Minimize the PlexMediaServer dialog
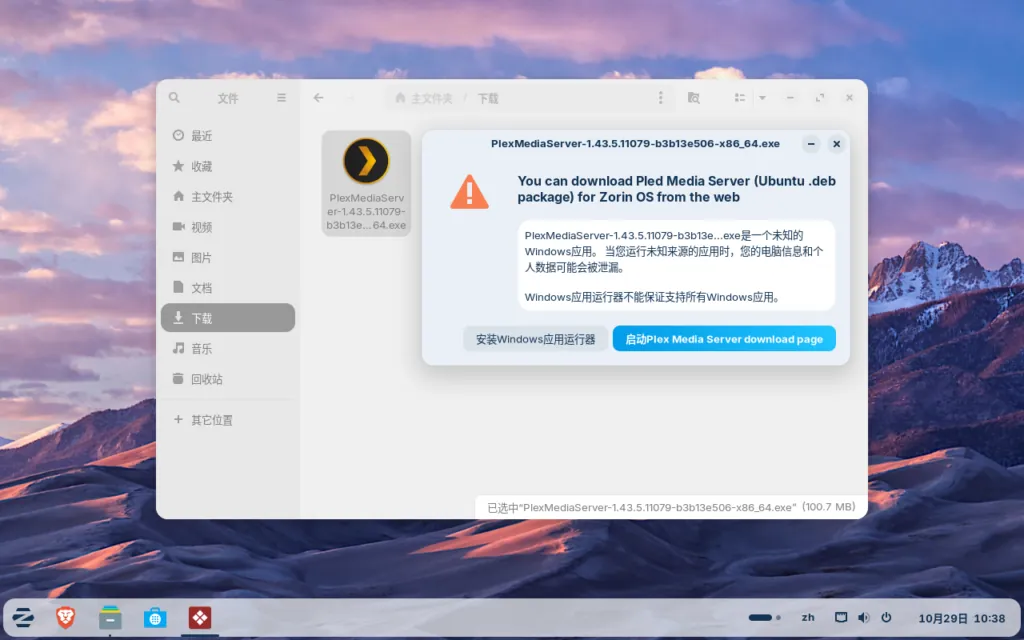The width and height of the screenshot is (1024, 640). (x=811, y=144)
